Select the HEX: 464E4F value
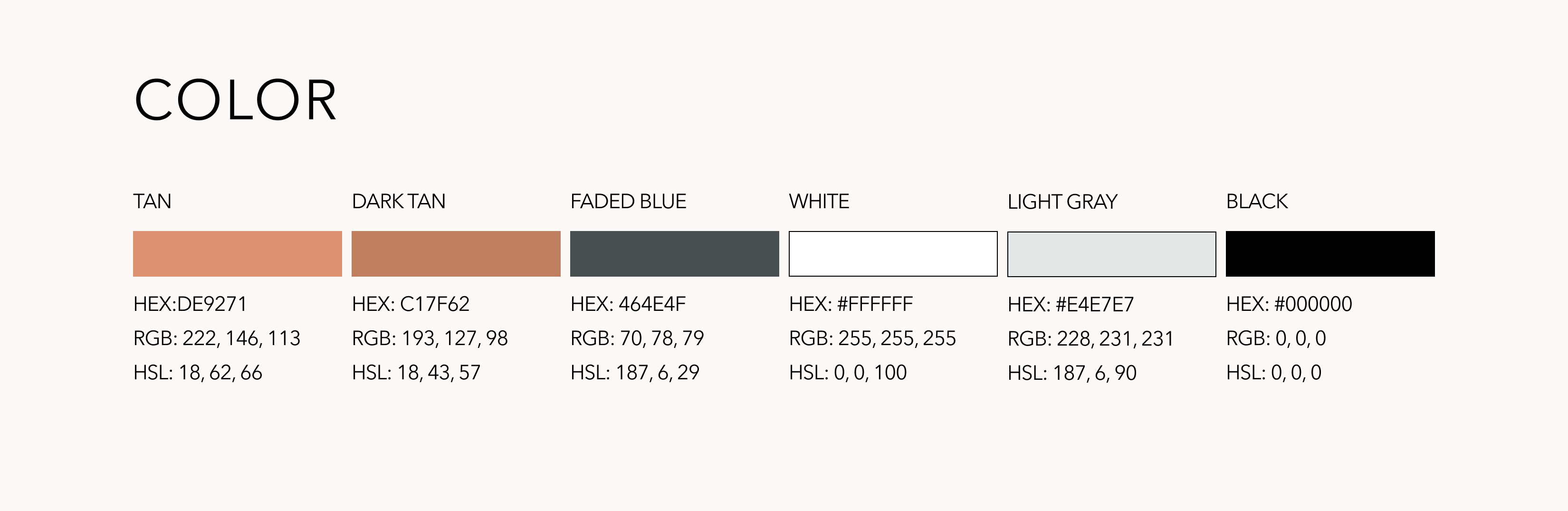 pos(628,303)
